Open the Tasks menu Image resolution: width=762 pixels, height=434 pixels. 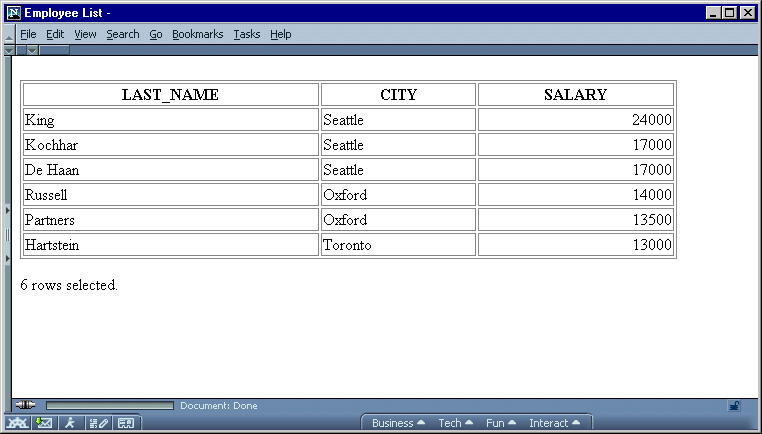pyautogui.click(x=246, y=34)
